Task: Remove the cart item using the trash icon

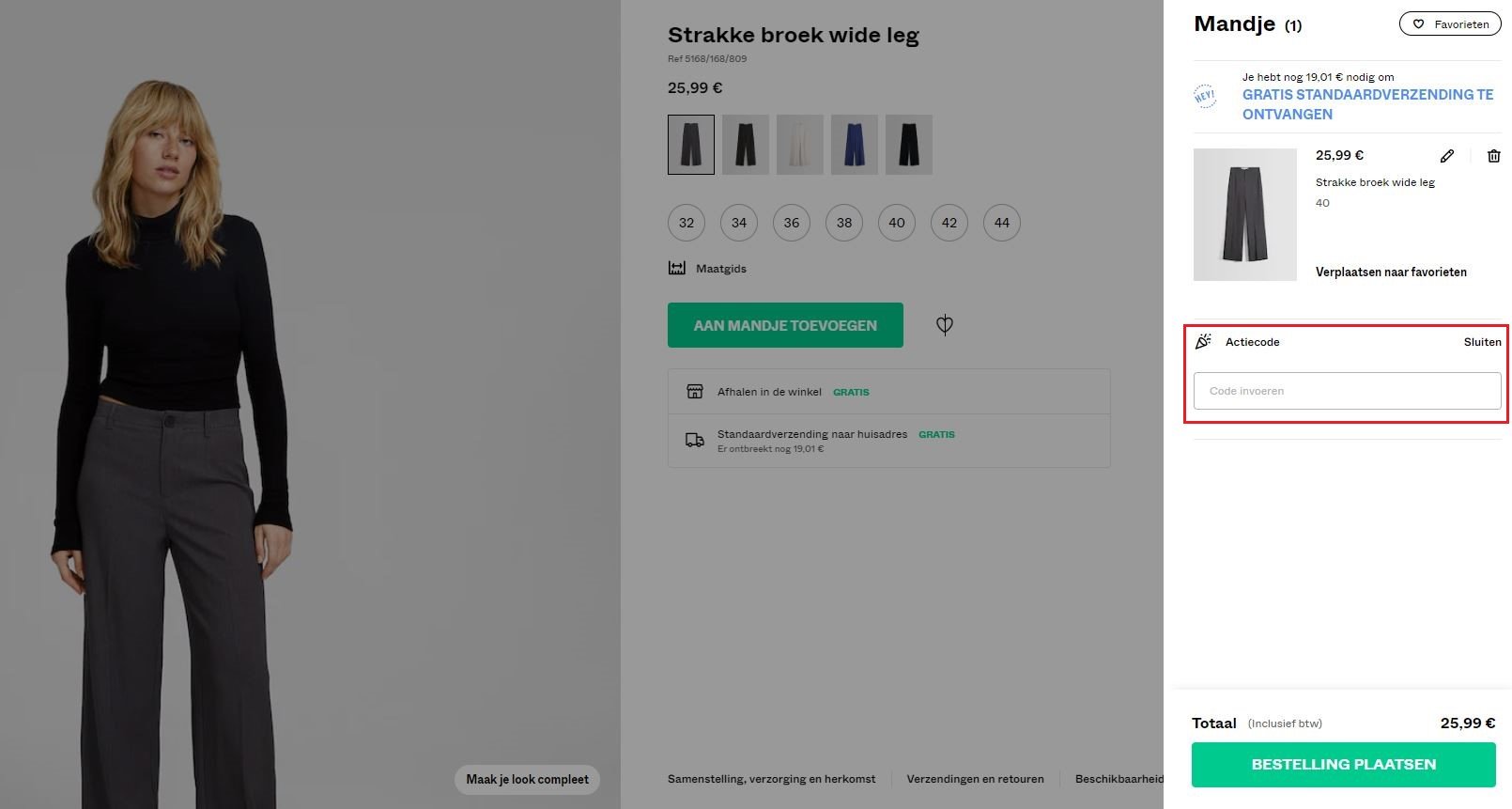Action: pyautogui.click(x=1493, y=156)
